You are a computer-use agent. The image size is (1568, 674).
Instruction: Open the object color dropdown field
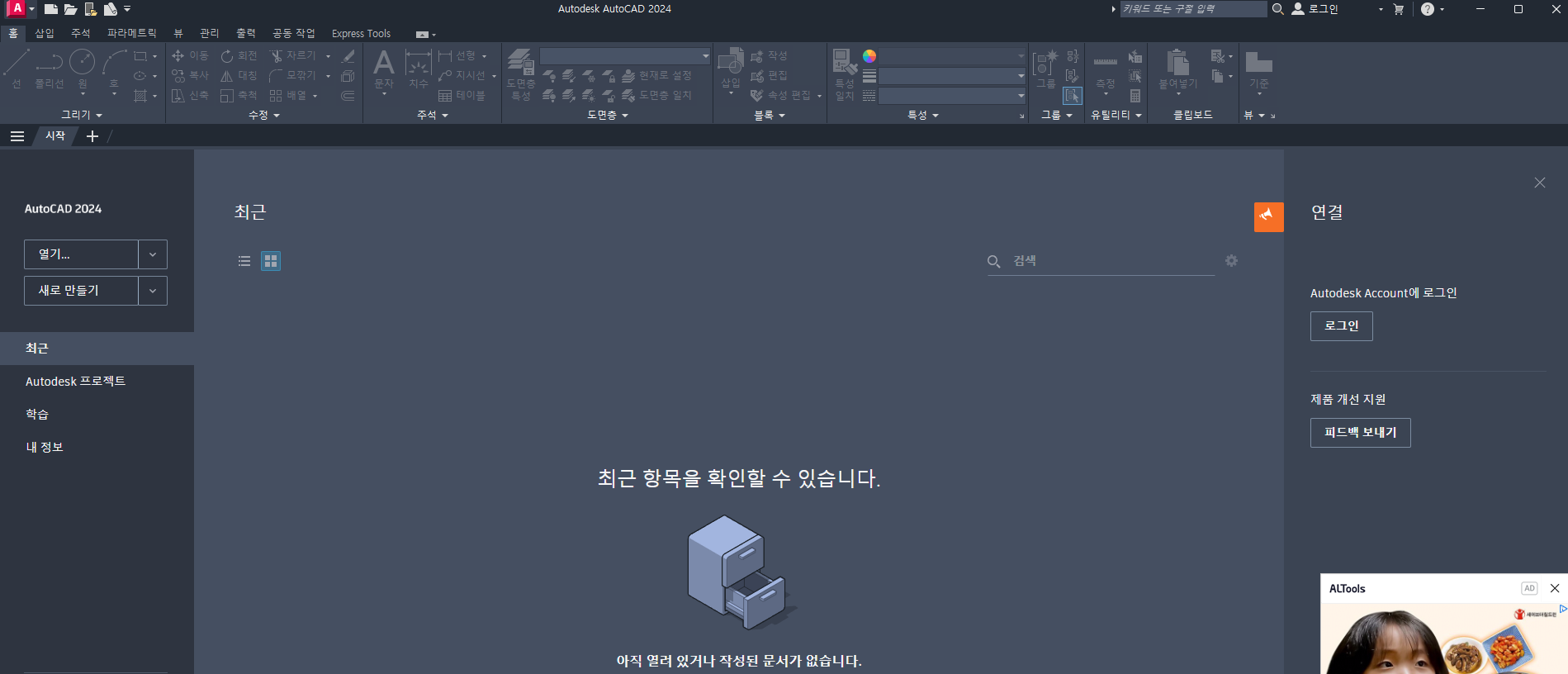952,55
